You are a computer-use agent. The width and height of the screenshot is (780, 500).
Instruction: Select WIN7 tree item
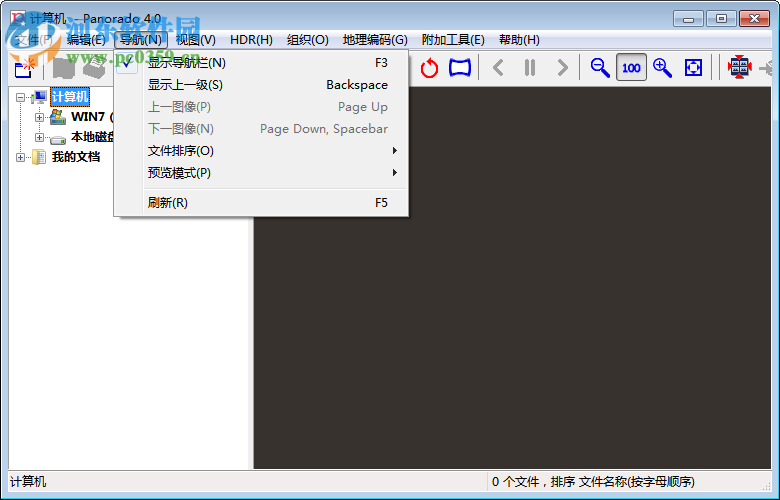[92, 117]
